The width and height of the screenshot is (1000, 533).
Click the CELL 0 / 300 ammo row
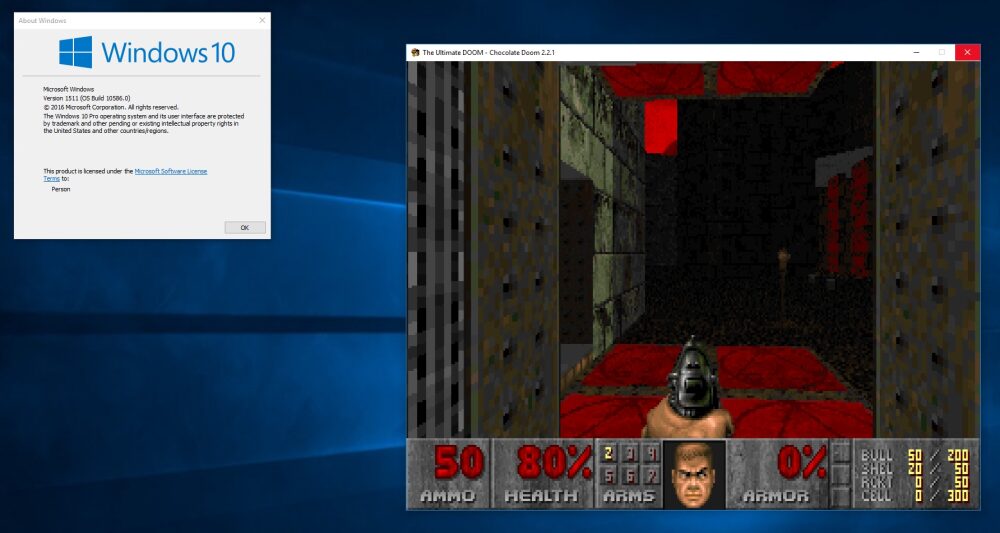click(915, 496)
